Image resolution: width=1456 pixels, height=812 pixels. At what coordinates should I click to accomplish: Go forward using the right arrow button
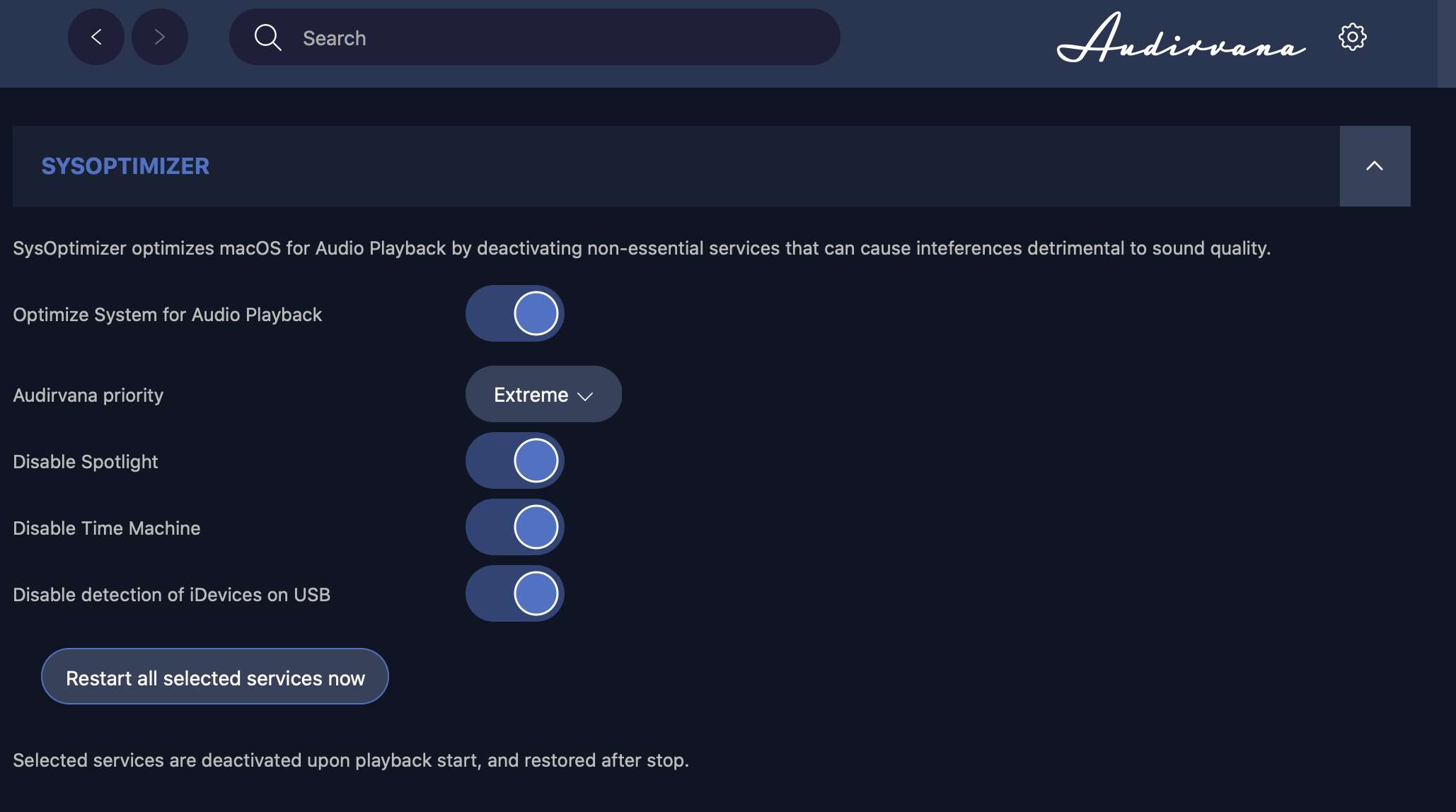coord(160,37)
